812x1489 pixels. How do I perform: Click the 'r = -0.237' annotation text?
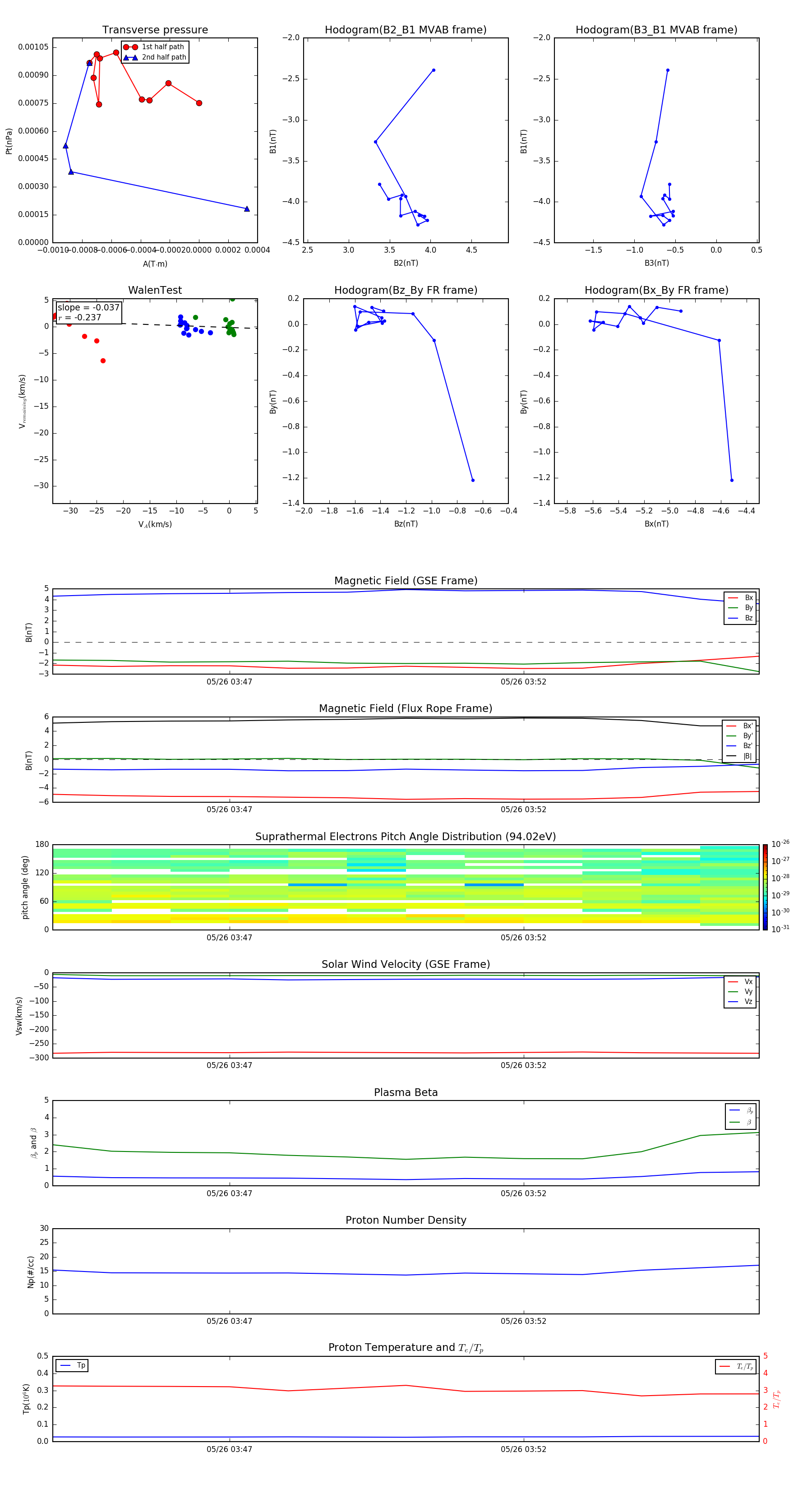[80, 317]
